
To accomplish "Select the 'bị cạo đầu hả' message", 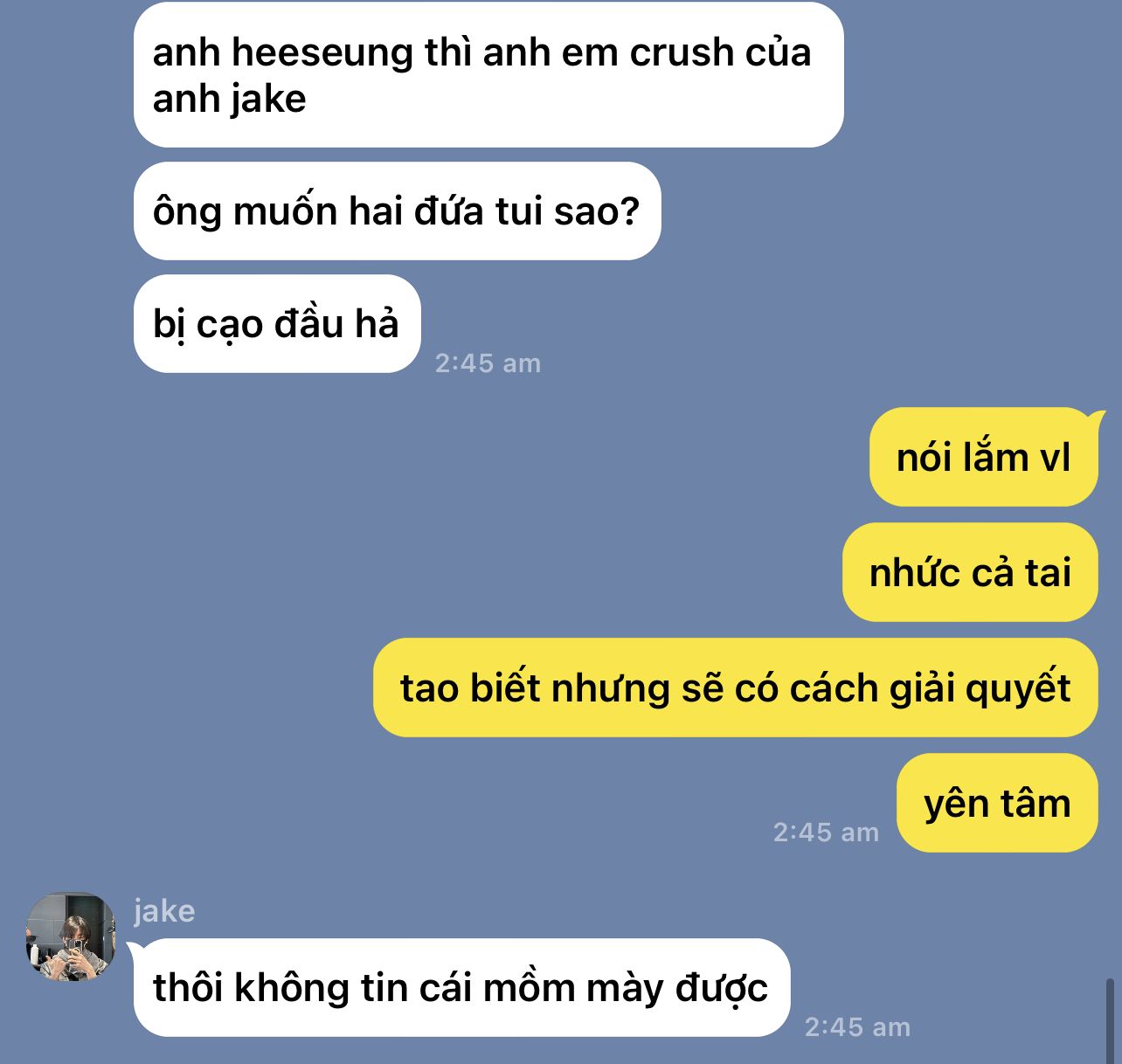I will 277,323.
